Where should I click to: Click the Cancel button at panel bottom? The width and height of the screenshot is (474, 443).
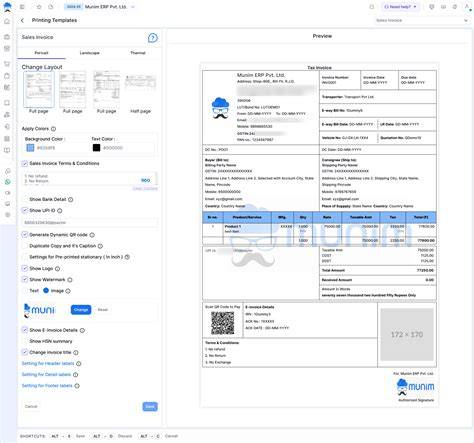(31, 407)
